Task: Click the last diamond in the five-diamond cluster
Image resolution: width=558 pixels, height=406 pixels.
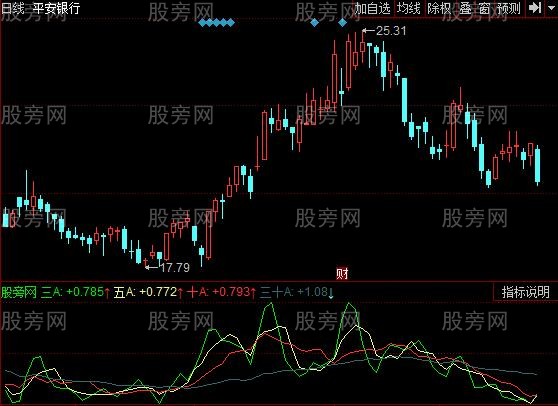Action: click(x=231, y=23)
